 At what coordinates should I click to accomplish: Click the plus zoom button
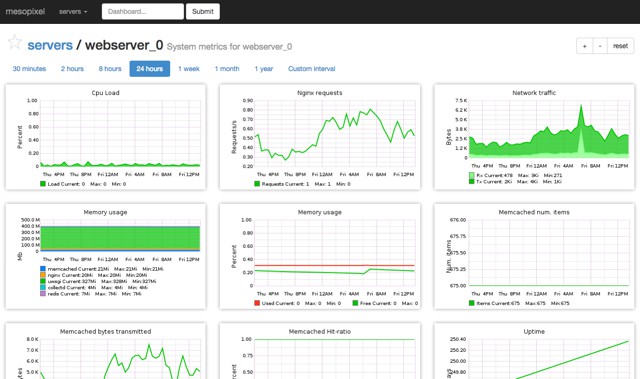click(584, 46)
